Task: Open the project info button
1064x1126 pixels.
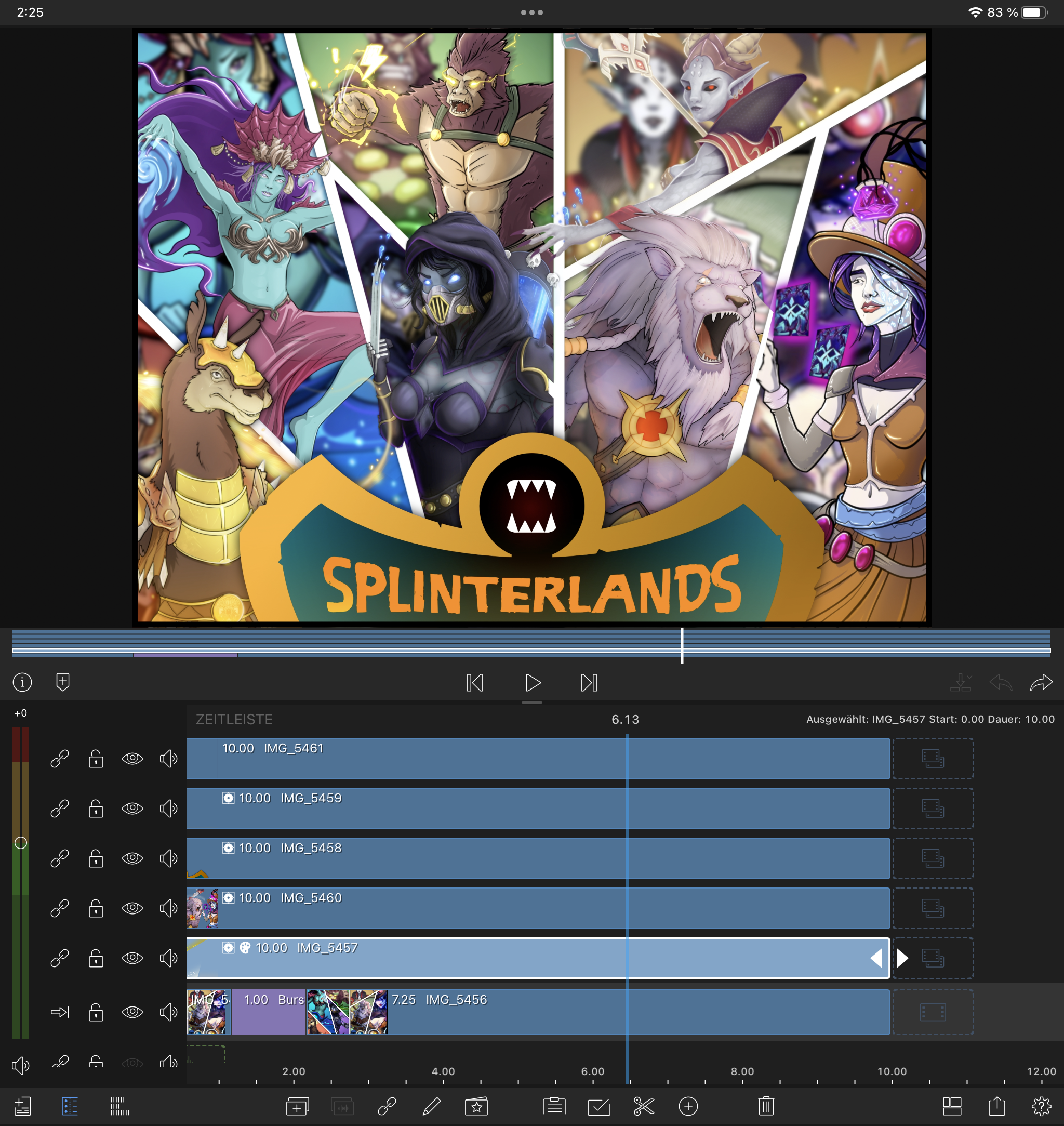Action: (x=22, y=682)
